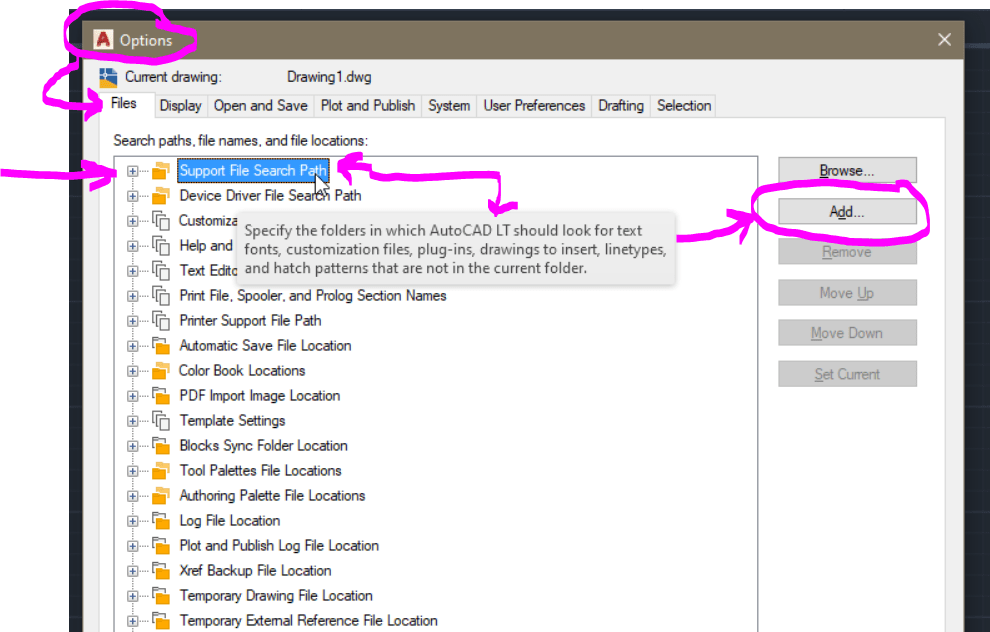The width and height of the screenshot is (990, 632).
Task: Expand the Template Settings tree node
Action: pyautogui.click(x=133, y=420)
